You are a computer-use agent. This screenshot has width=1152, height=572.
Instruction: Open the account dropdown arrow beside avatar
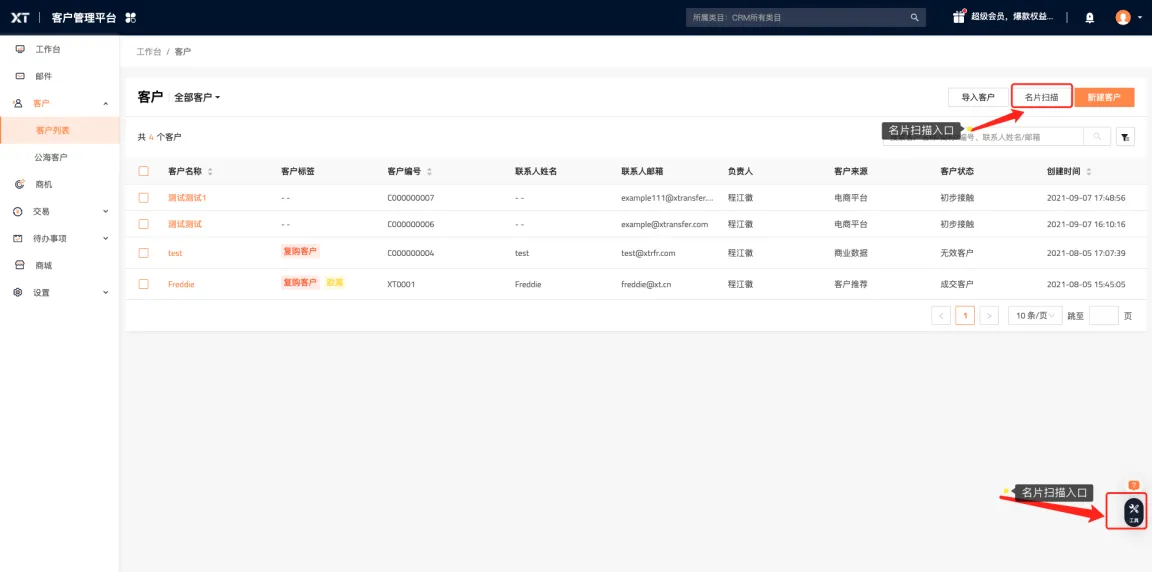tap(1139, 18)
